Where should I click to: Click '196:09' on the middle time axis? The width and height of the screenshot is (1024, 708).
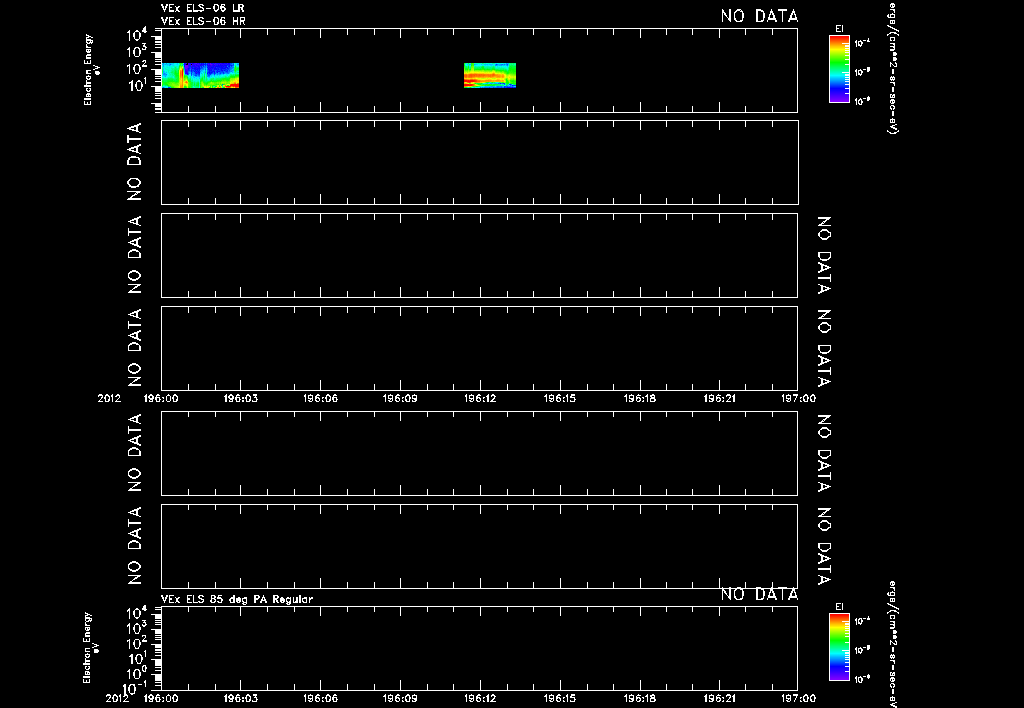[x=400, y=398]
